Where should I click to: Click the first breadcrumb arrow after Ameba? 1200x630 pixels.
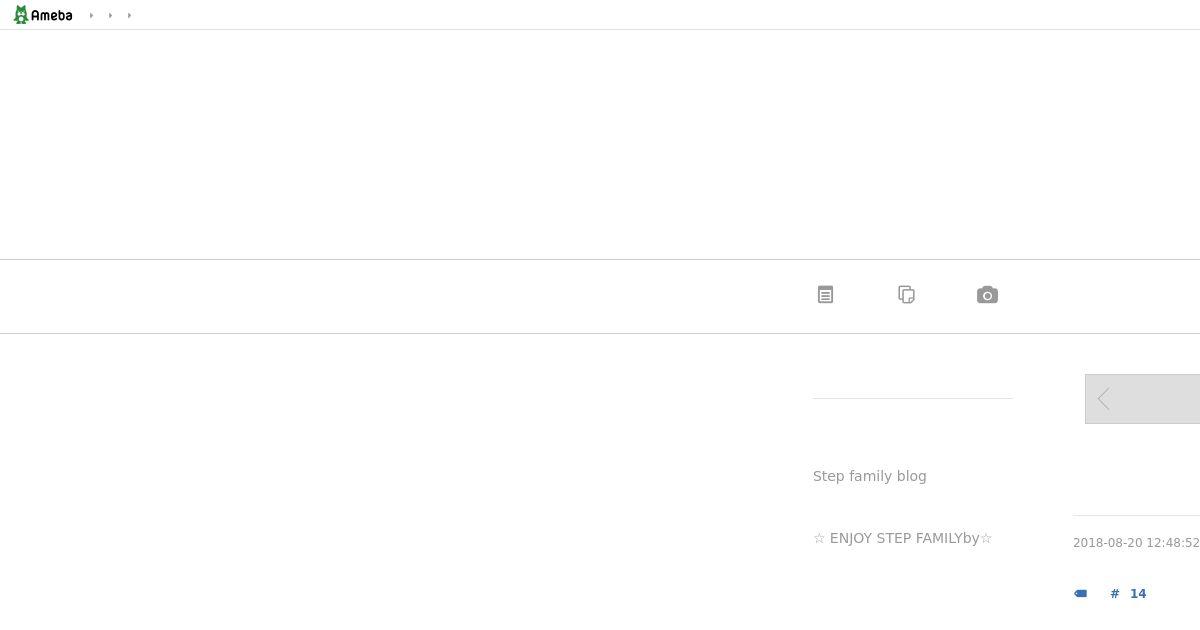(91, 15)
